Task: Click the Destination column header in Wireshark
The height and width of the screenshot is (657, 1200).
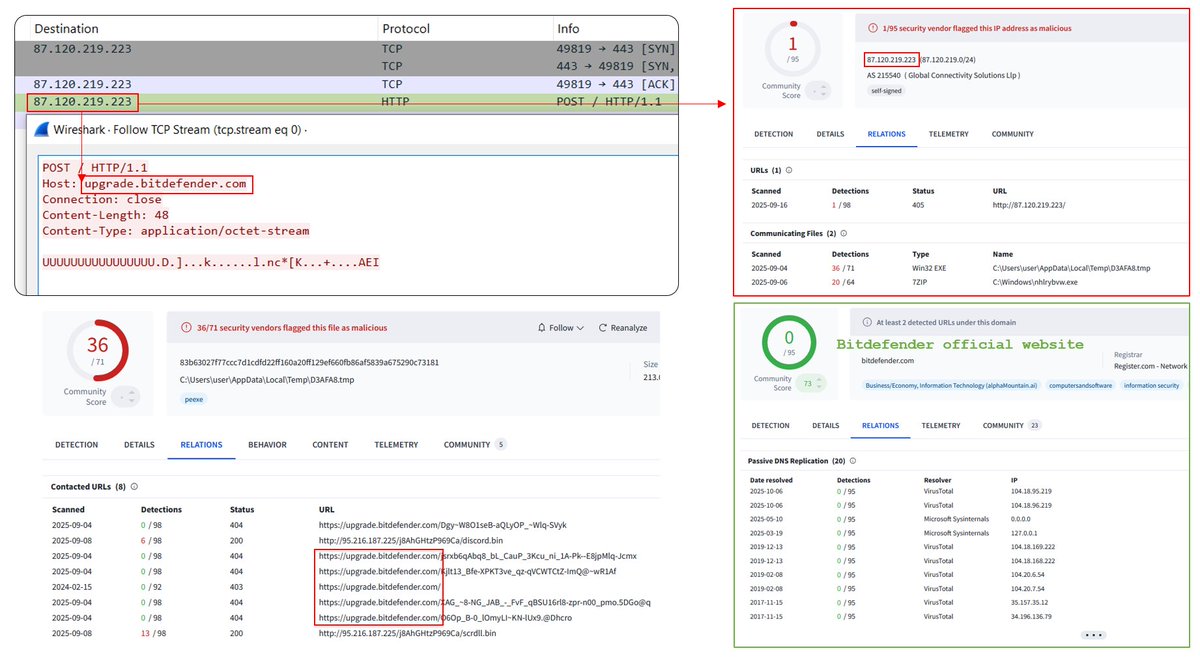Action: (x=66, y=29)
